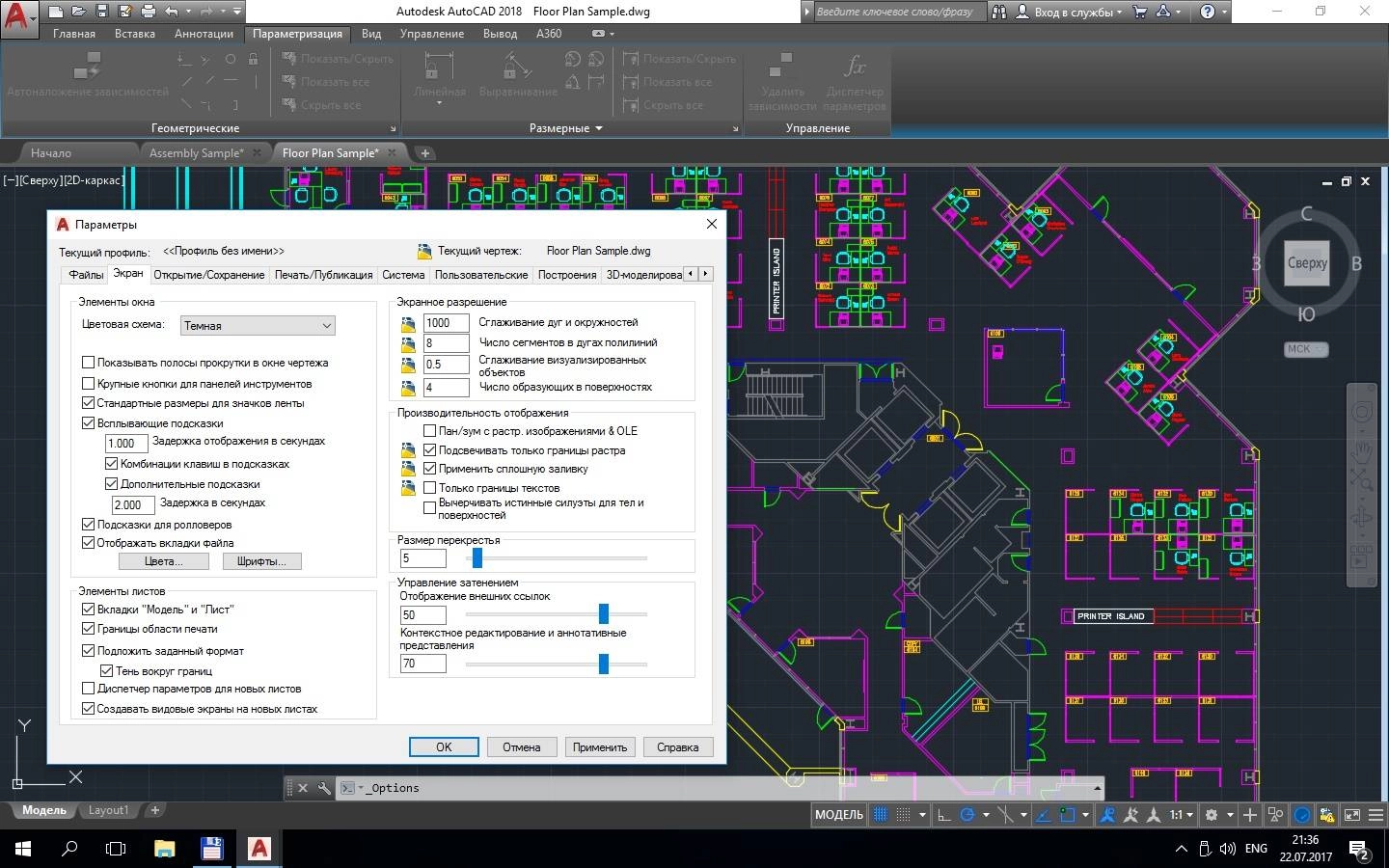The height and width of the screenshot is (868, 1389).
Task: Toggle polar tracking icon in status bar
Action: [x=967, y=815]
